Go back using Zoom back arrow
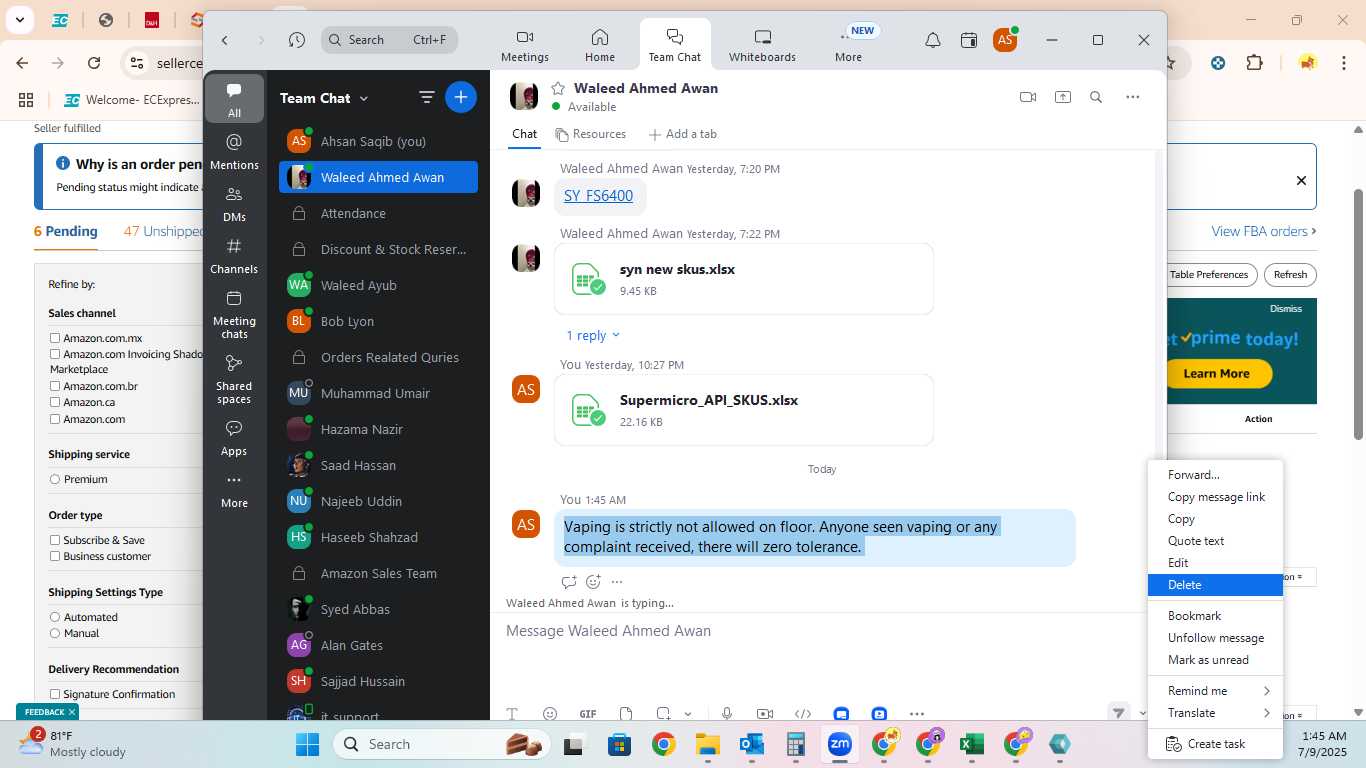This screenshot has height=768, width=1366. coord(225,40)
